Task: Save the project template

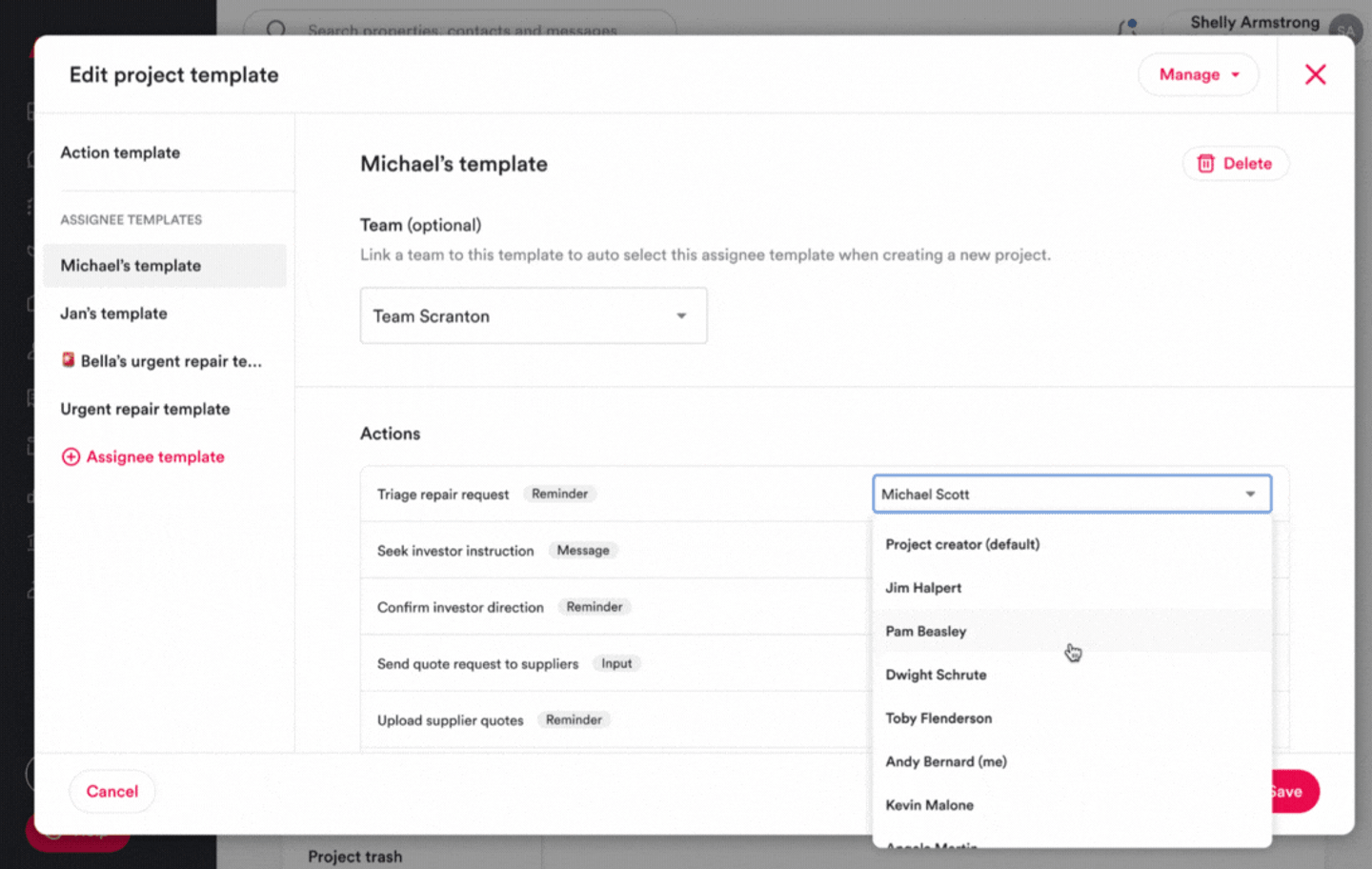Action: click(1292, 791)
